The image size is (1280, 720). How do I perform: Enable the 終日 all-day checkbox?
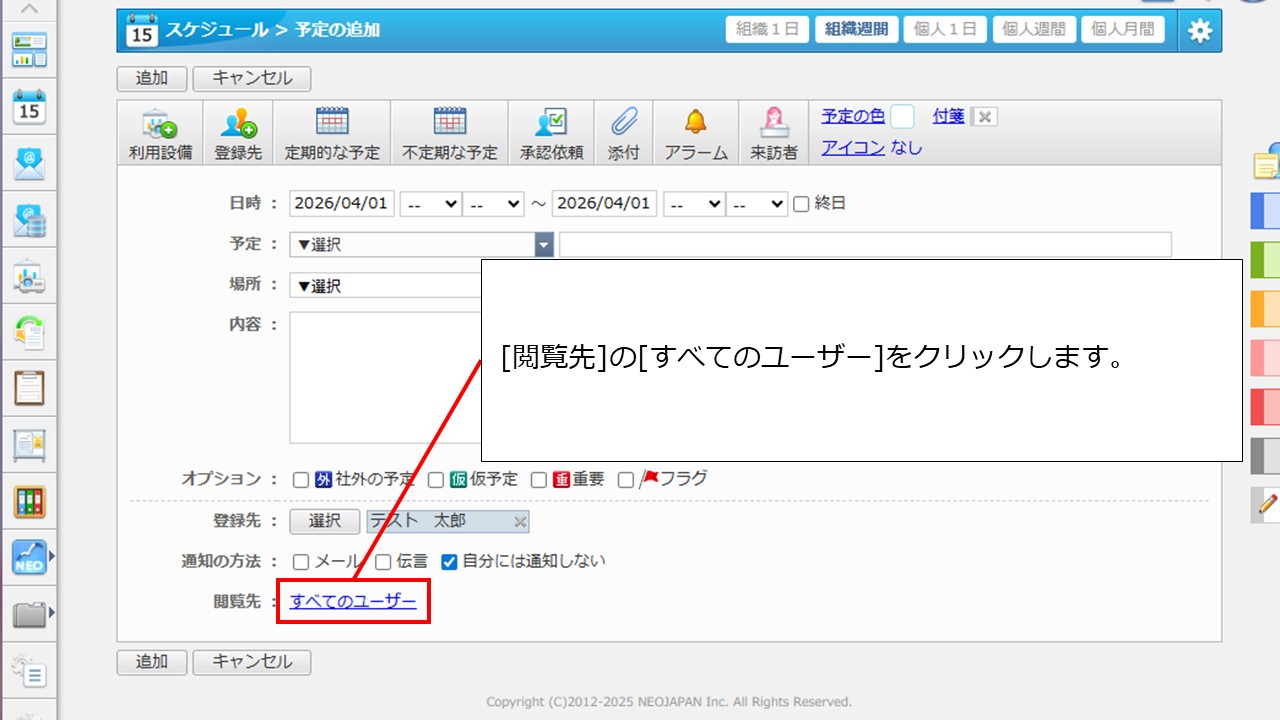click(x=801, y=204)
